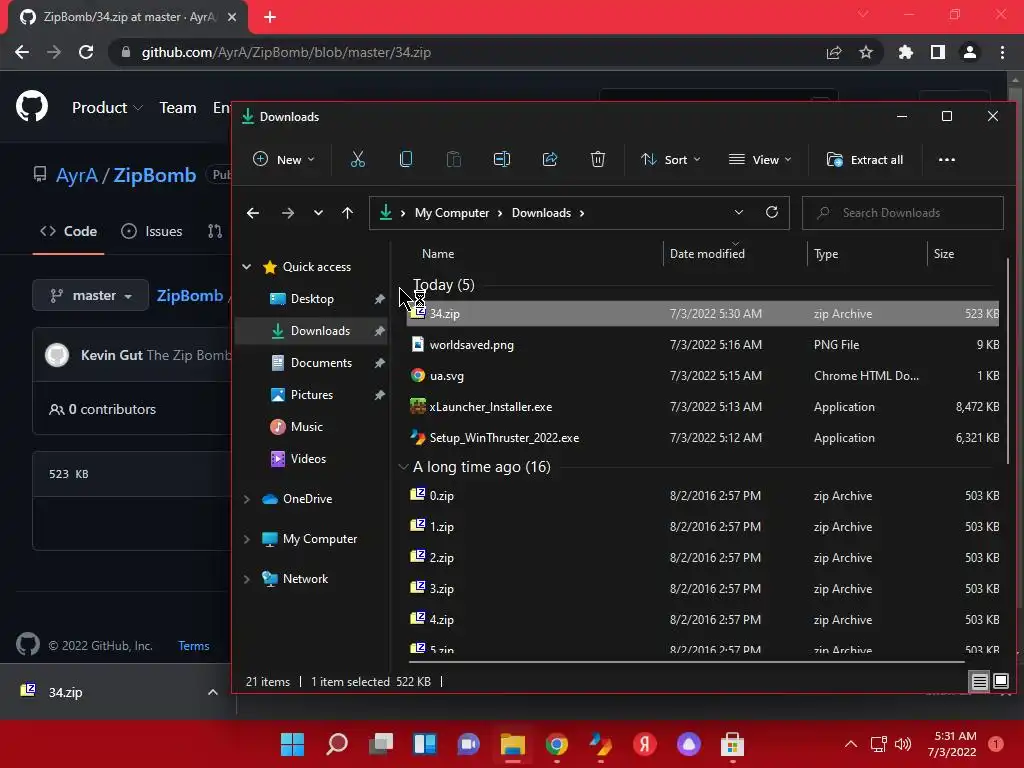The image size is (1024, 768).
Task: Open the View dropdown menu
Action: (760, 159)
